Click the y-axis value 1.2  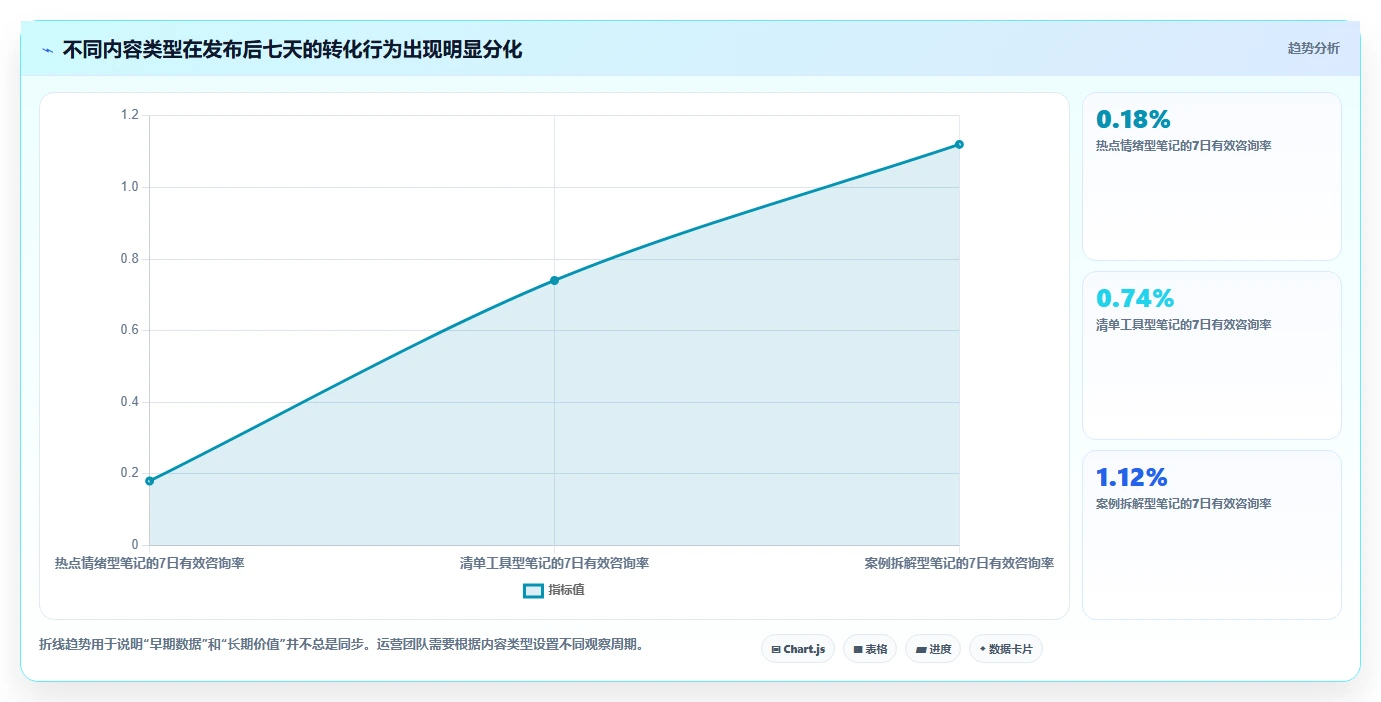click(x=129, y=115)
